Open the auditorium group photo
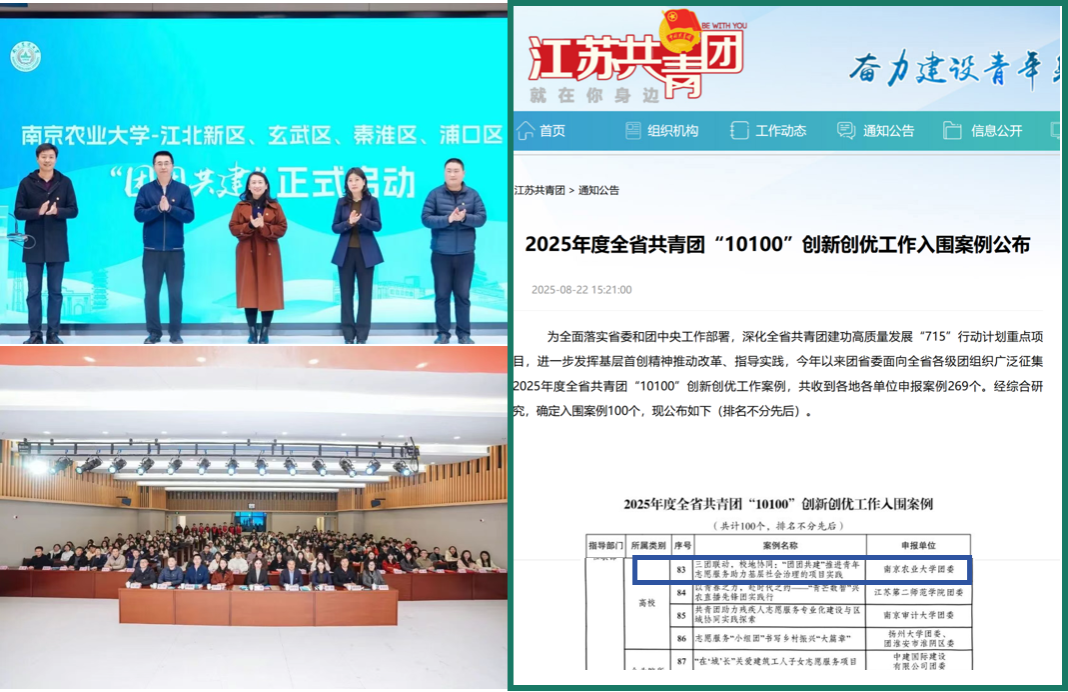This screenshot has width=1068, height=692. click(254, 515)
